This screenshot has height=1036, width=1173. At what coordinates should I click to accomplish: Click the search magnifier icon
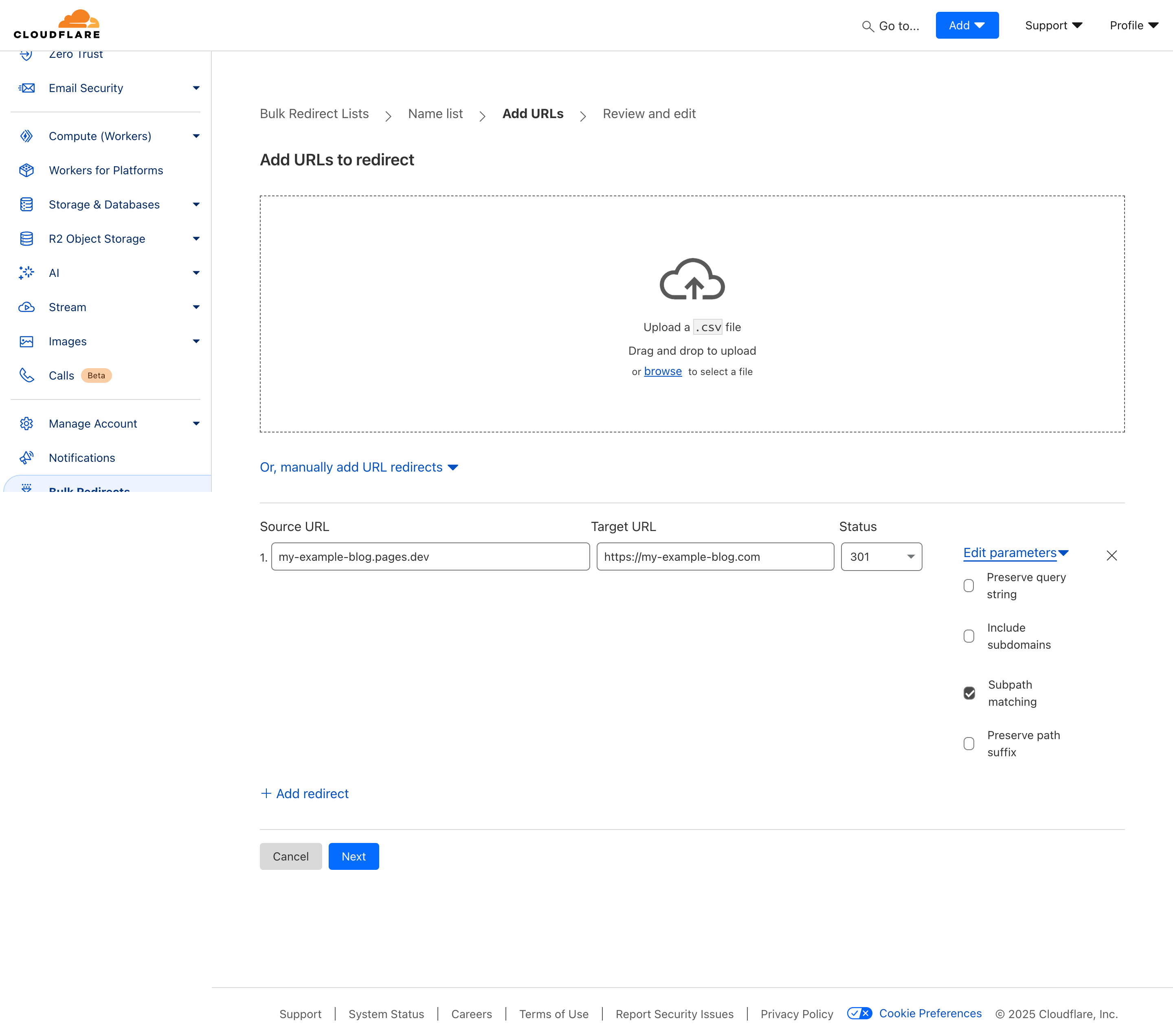[868, 26]
